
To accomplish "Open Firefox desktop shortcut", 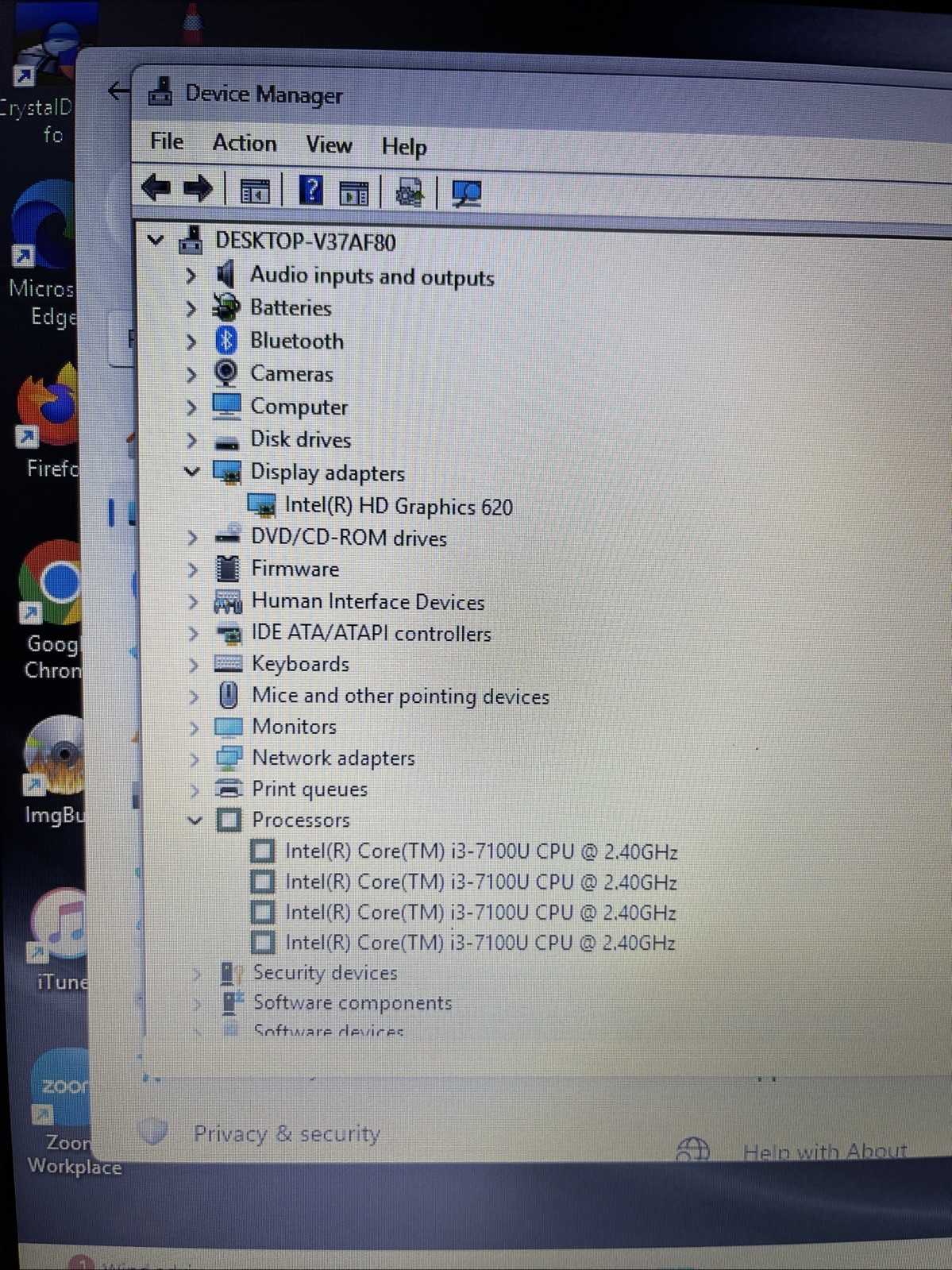I will [x=49, y=423].
